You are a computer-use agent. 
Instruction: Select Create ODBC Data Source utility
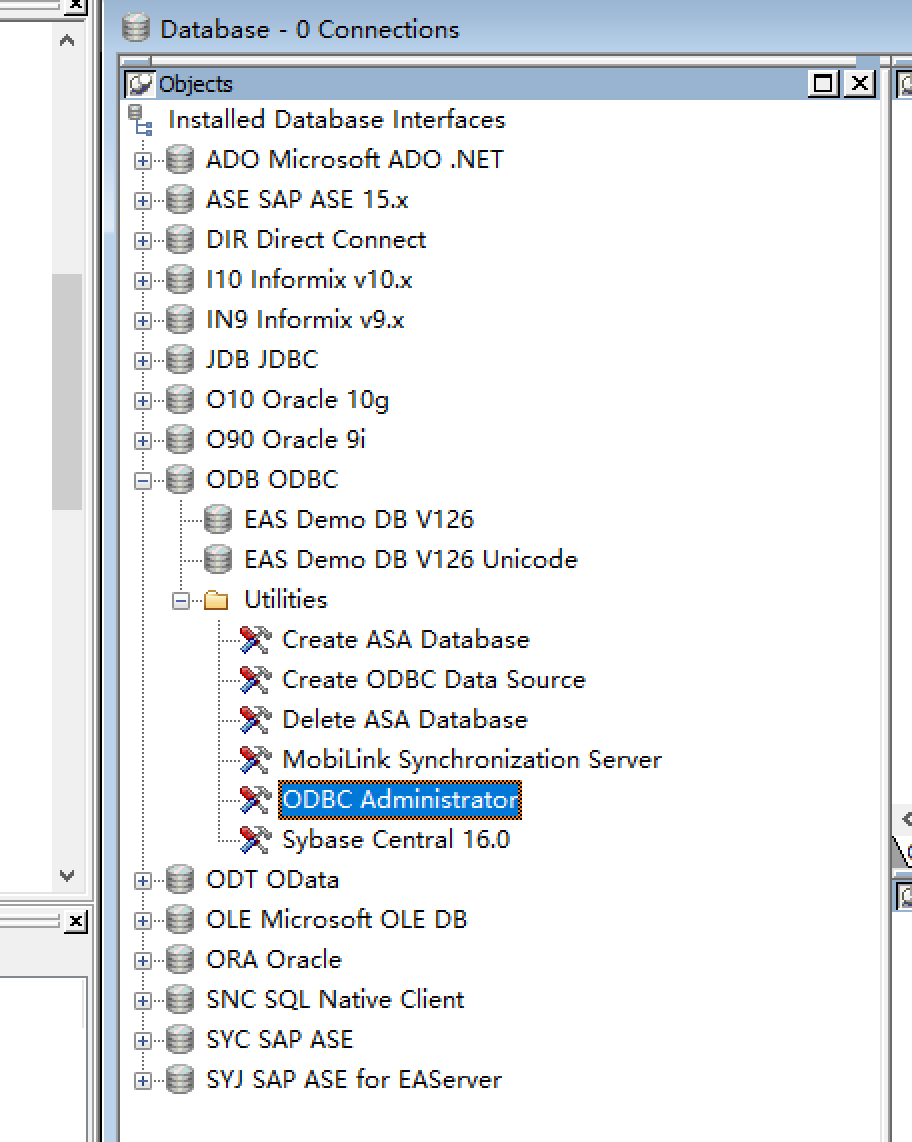[x=433, y=679]
